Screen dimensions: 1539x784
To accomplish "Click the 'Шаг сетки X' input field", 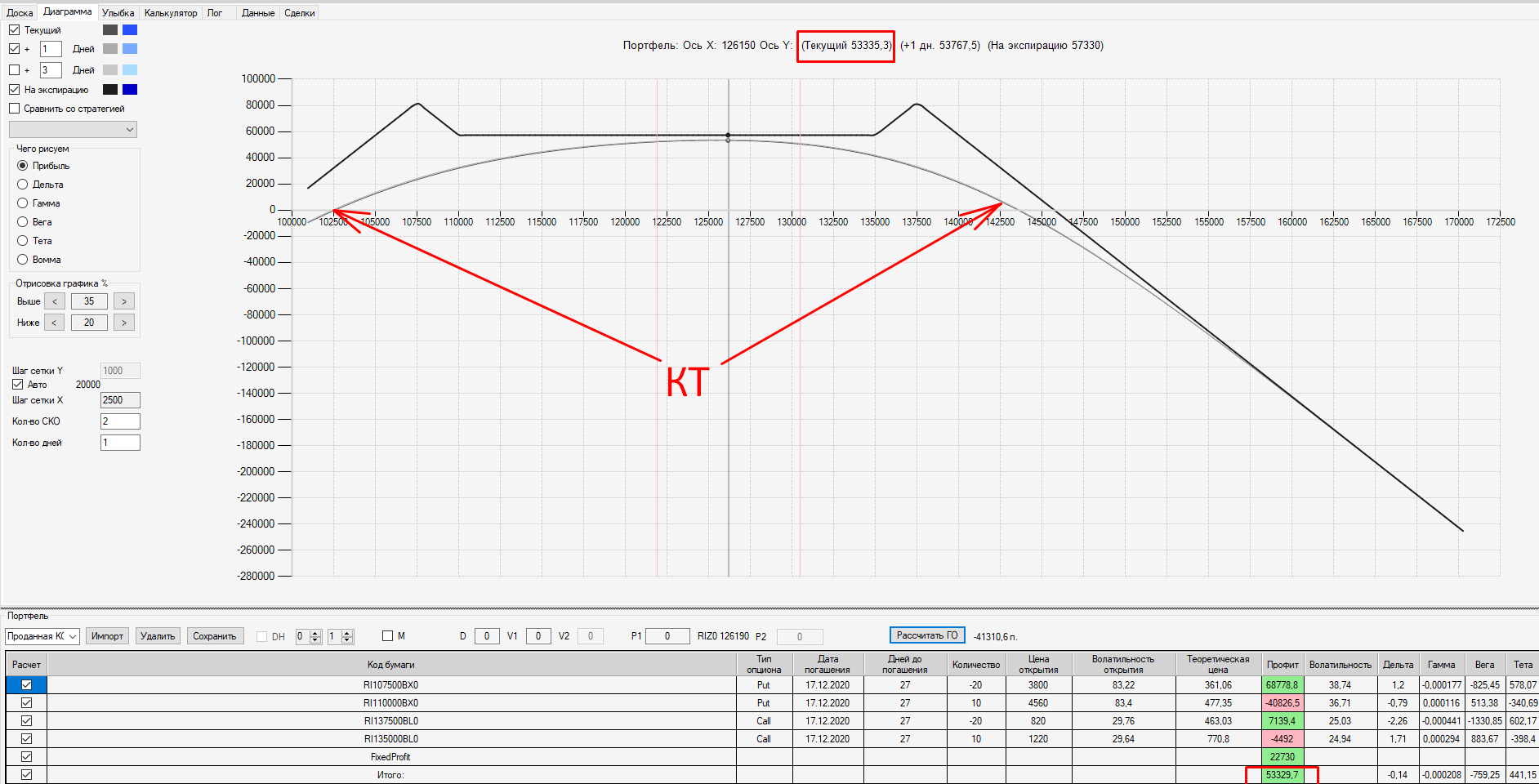I will click(x=120, y=400).
